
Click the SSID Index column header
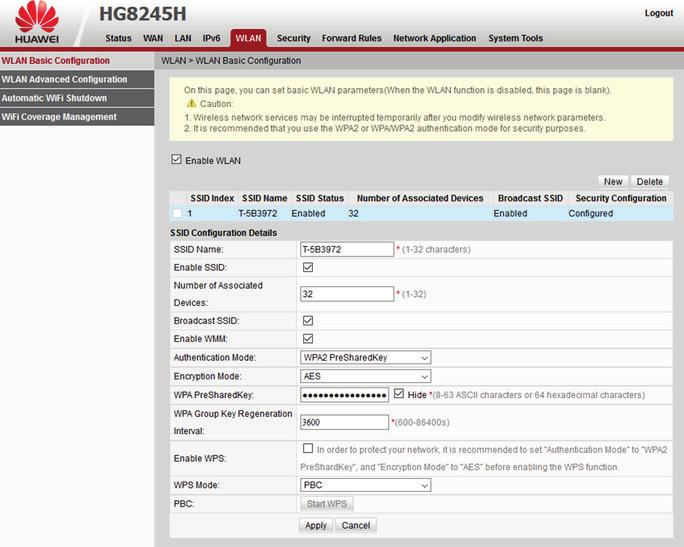(212, 198)
